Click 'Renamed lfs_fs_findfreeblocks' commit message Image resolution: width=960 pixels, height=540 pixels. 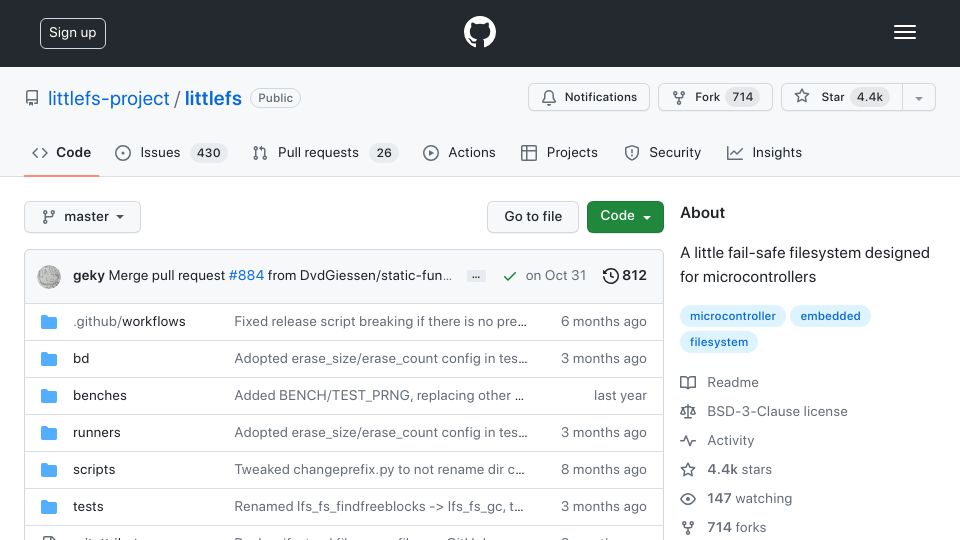(379, 506)
